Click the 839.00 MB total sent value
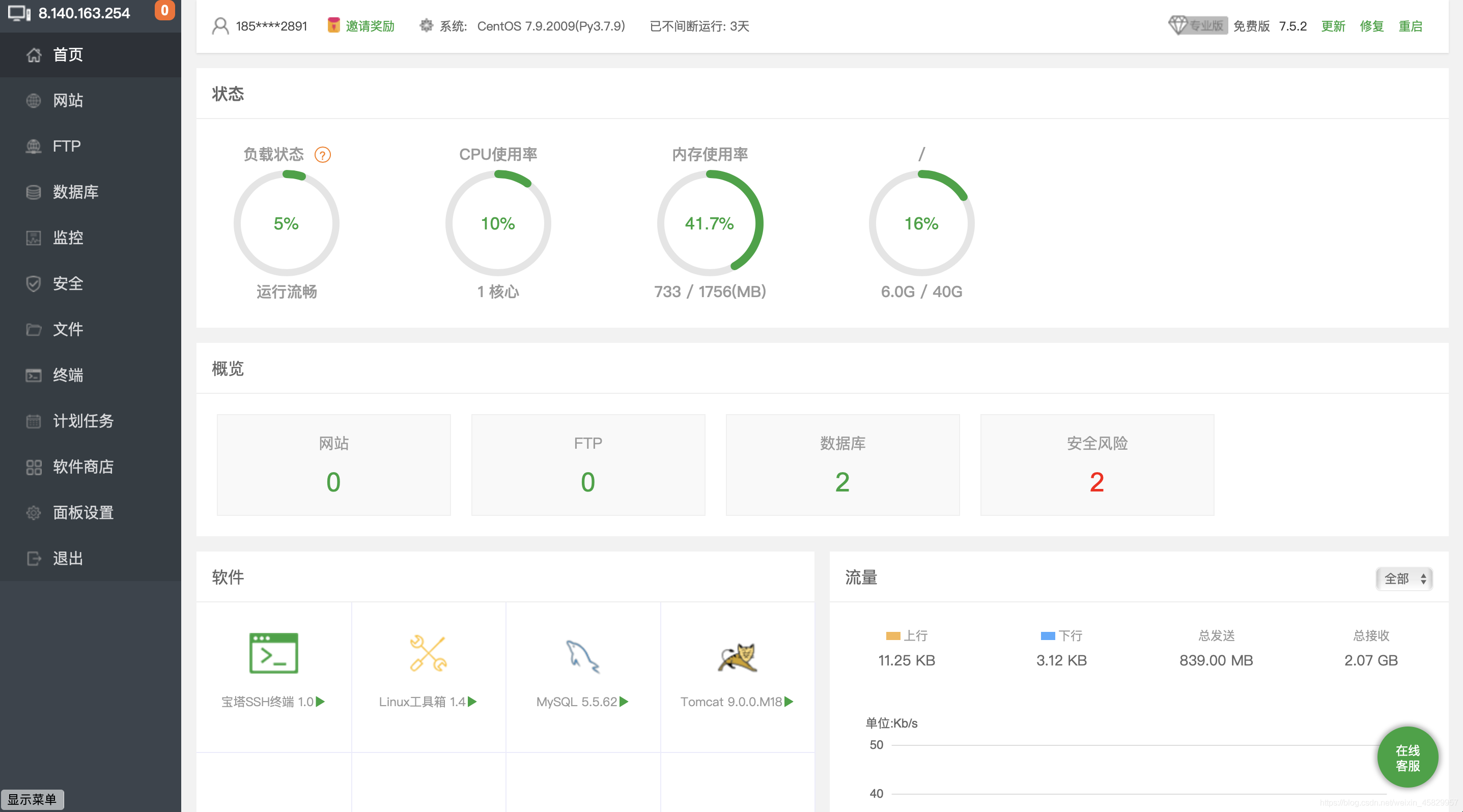Screen dimensions: 1463x812 [x=1216, y=660]
